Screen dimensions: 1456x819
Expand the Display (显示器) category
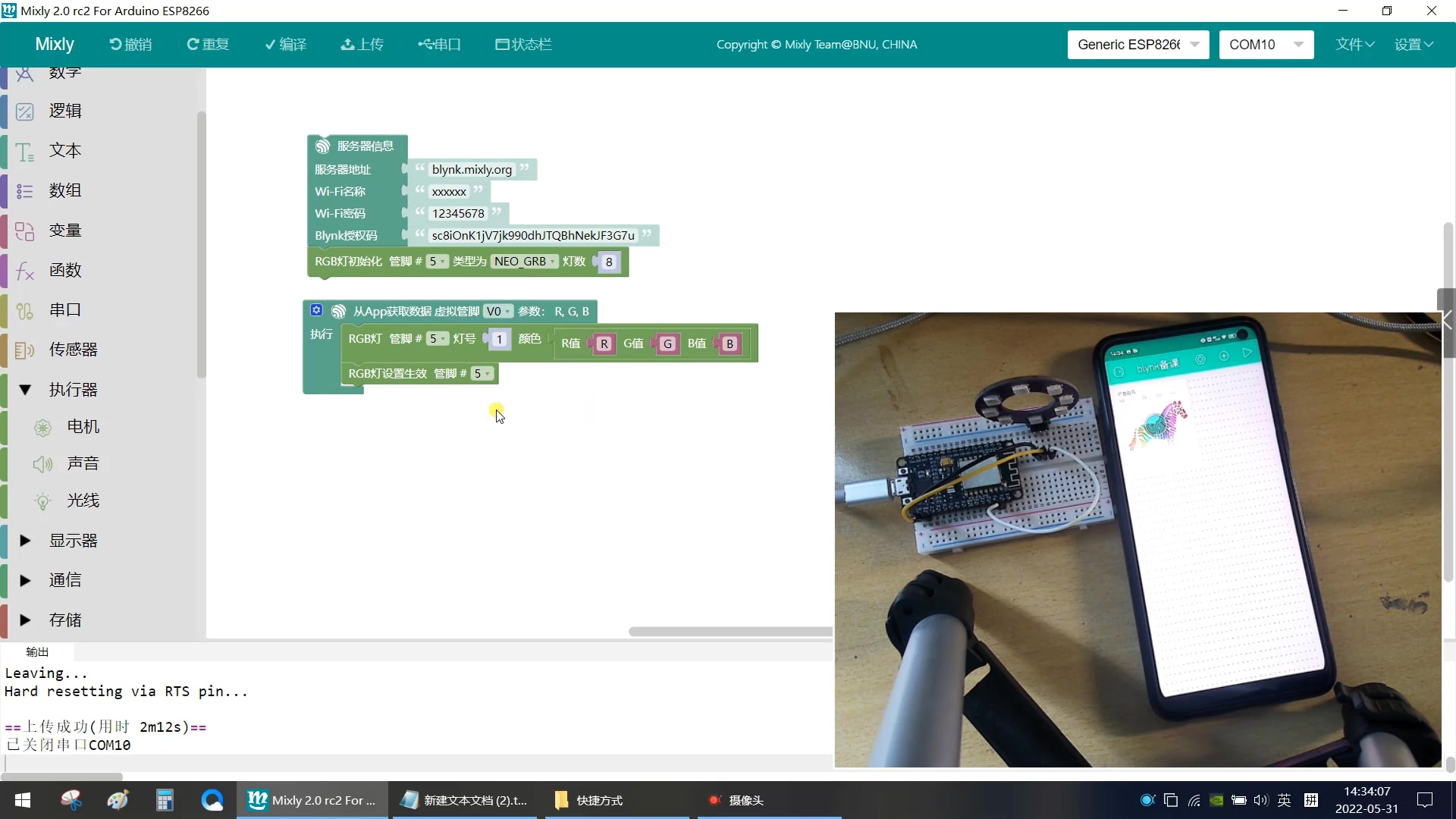tap(24, 541)
